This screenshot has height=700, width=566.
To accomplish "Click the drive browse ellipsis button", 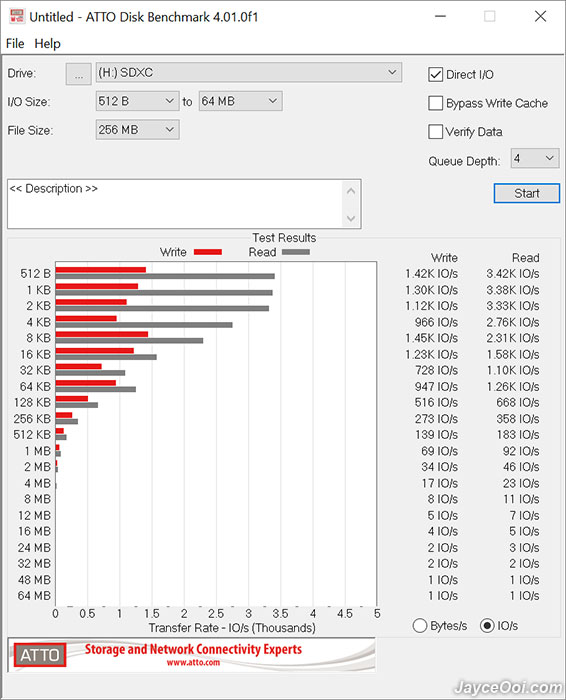I will coord(79,74).
